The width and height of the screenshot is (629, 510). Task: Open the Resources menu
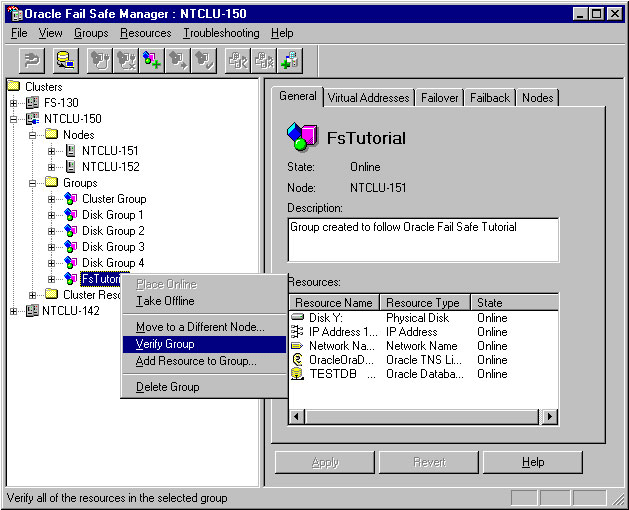point(146,33)
